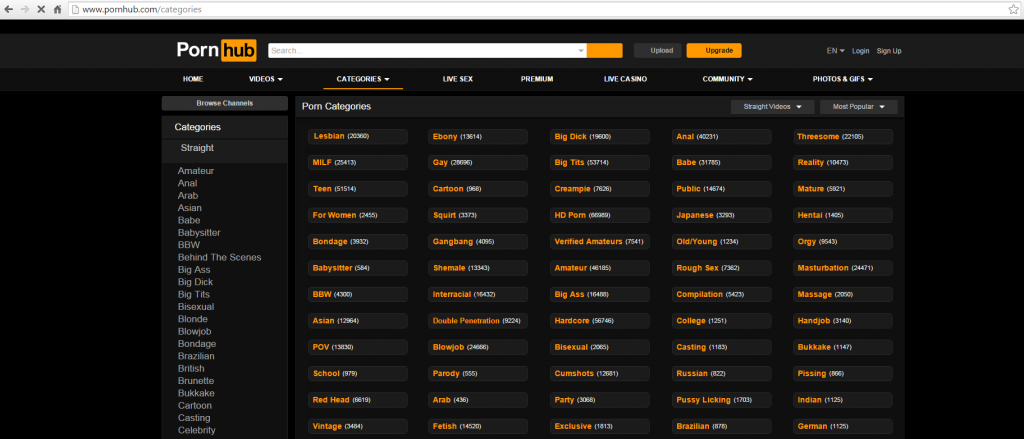Open British in the sidebar list
1024x439 pixels.
coord(191,368)
